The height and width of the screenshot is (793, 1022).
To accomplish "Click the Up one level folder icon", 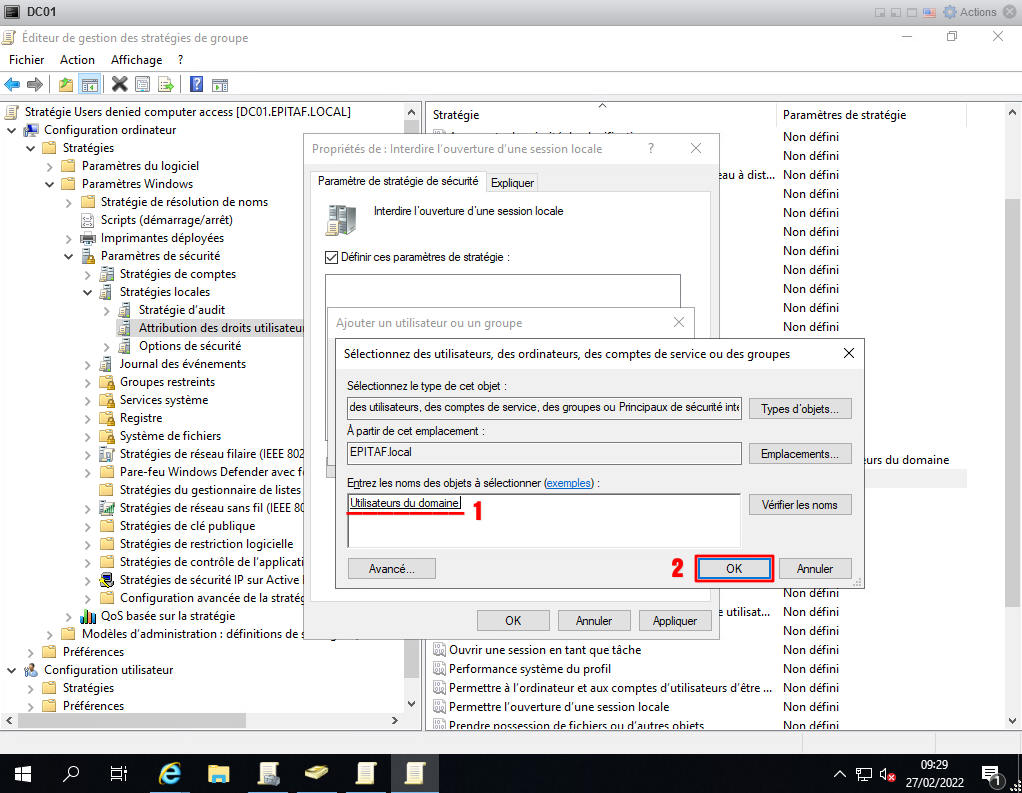I will (66, 84).
